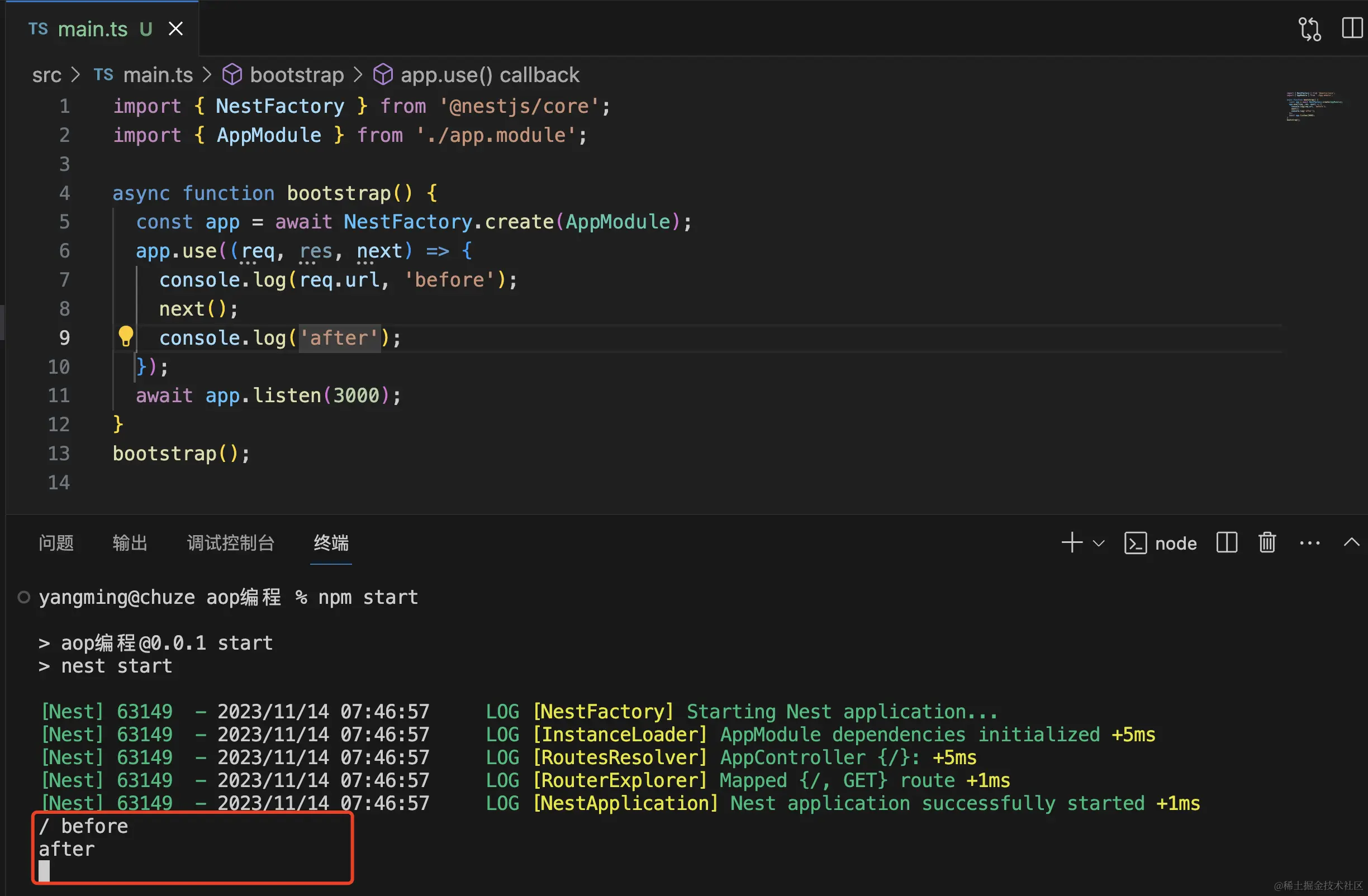This screenshot has height=896, width=1368.
Task: Click the bootstrap cube symbol icon
Action: click(x=232, y=75)
